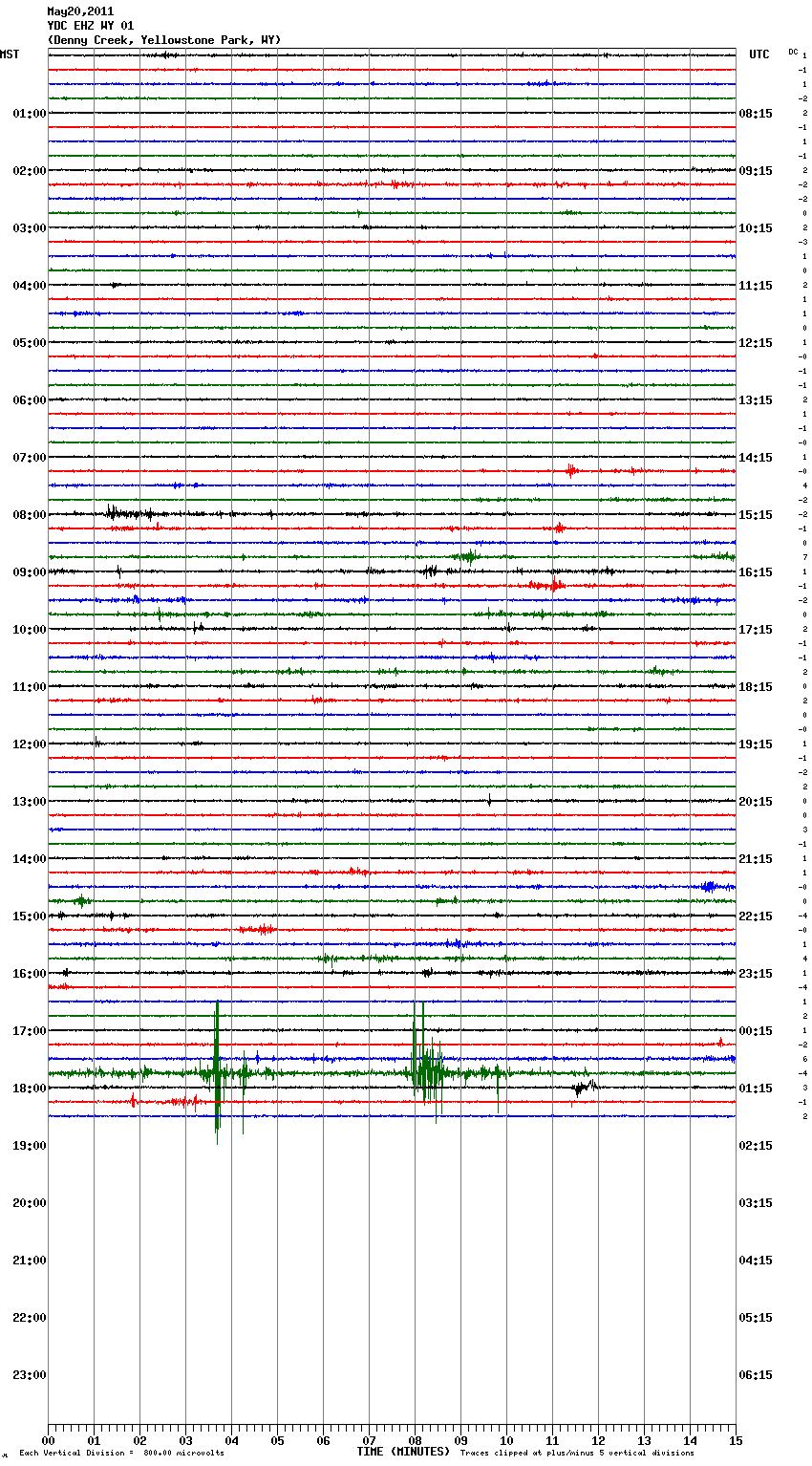Click the 06:15 UTC time label
This screenshot has width=812, height=1466.
point(756,1375)
